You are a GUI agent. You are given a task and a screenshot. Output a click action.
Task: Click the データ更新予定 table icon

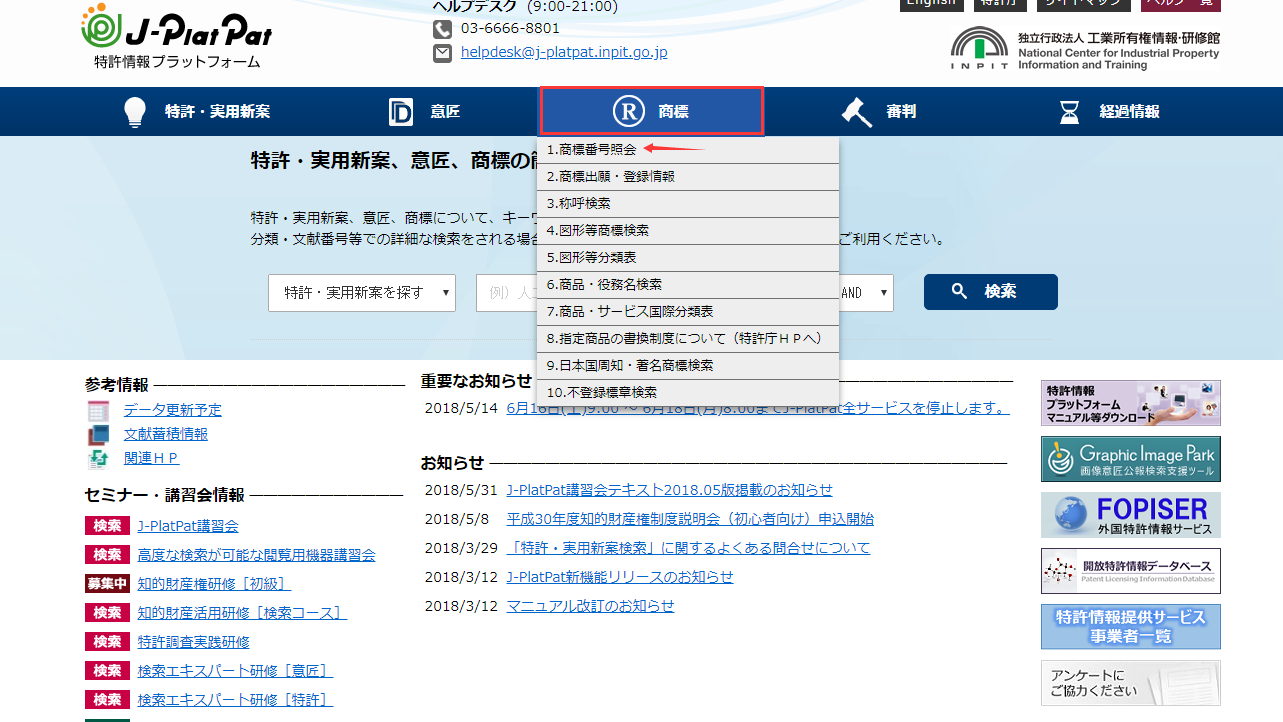(98, 410)
